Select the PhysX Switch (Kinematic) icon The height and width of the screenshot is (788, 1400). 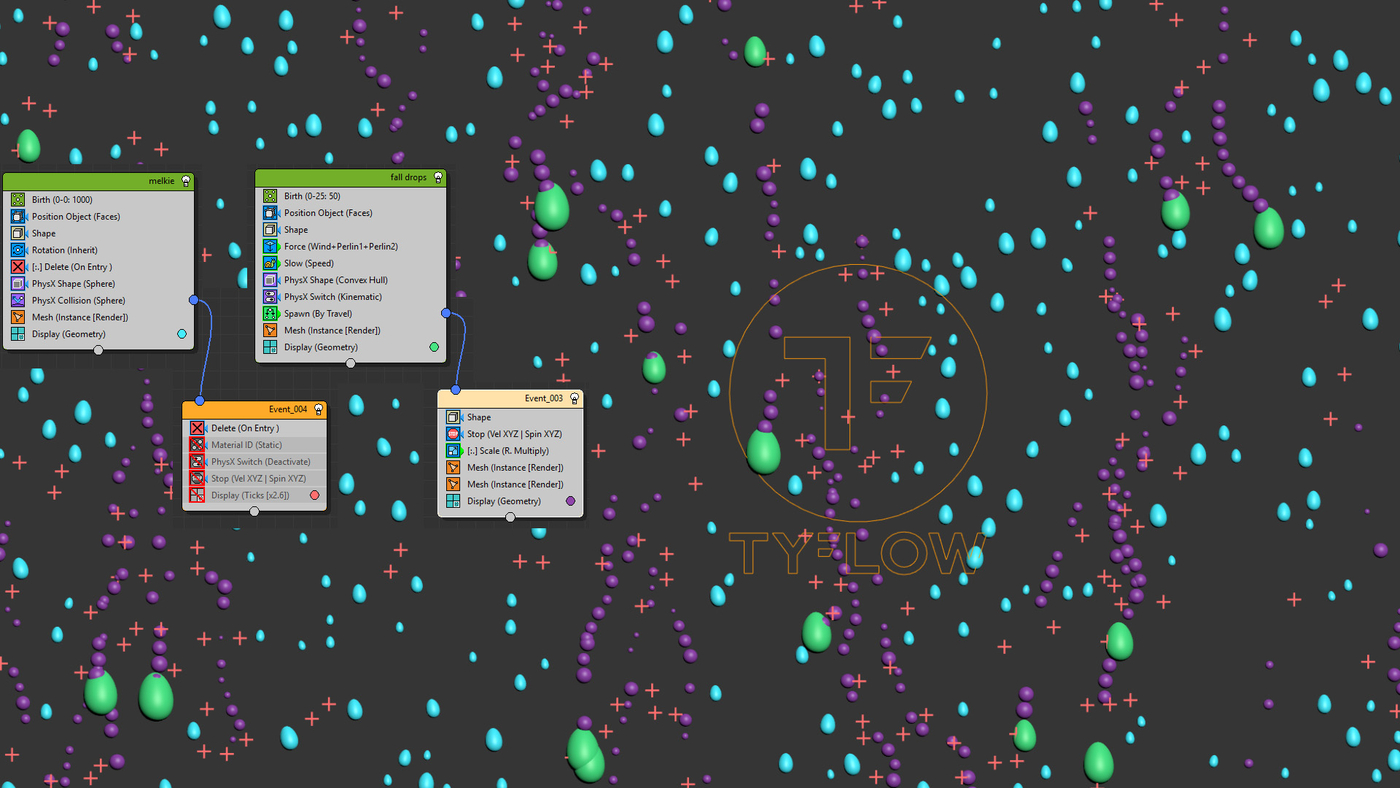(x=270, y=297)
